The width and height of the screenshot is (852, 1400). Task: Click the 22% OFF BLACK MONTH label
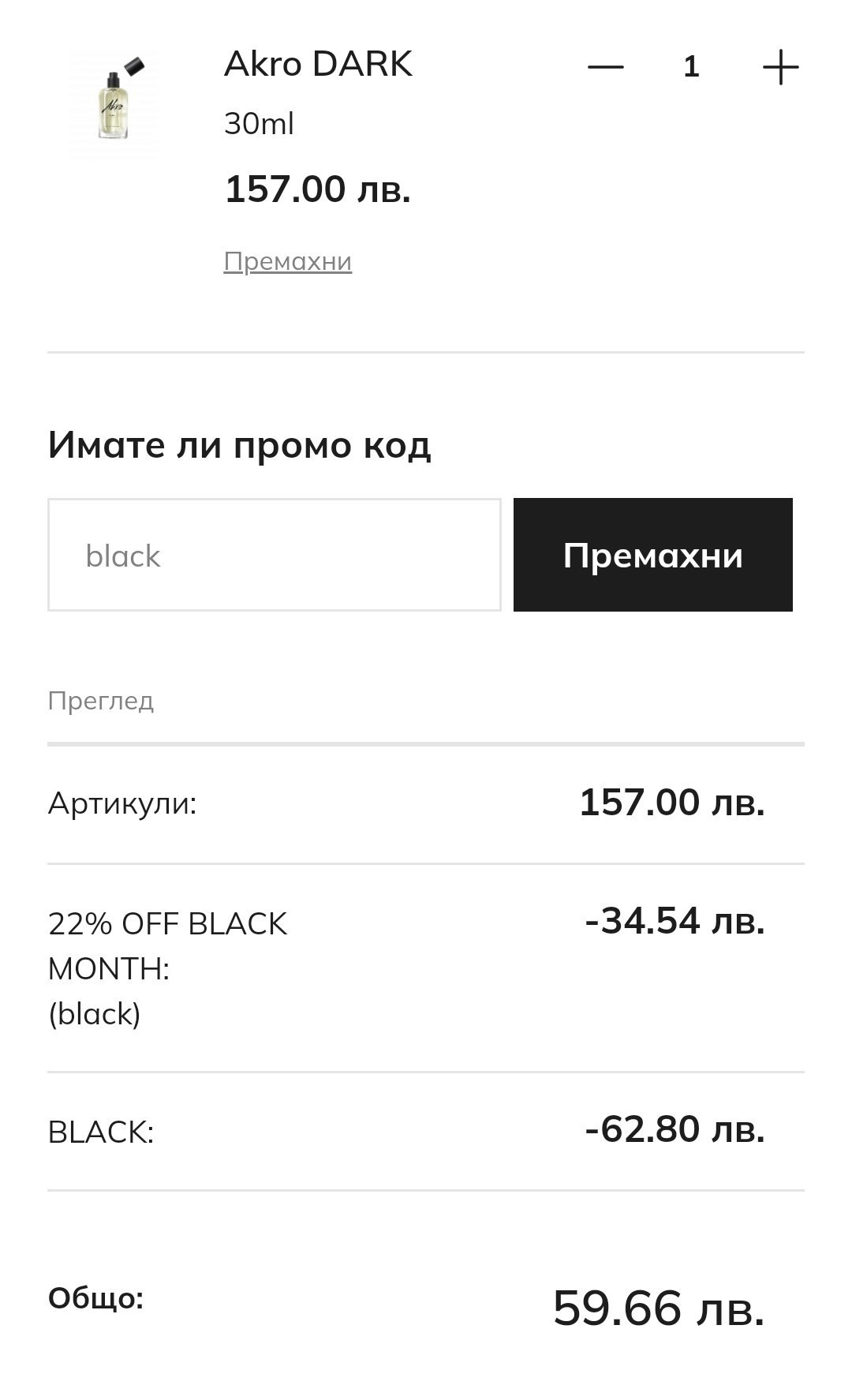point(167,945)
